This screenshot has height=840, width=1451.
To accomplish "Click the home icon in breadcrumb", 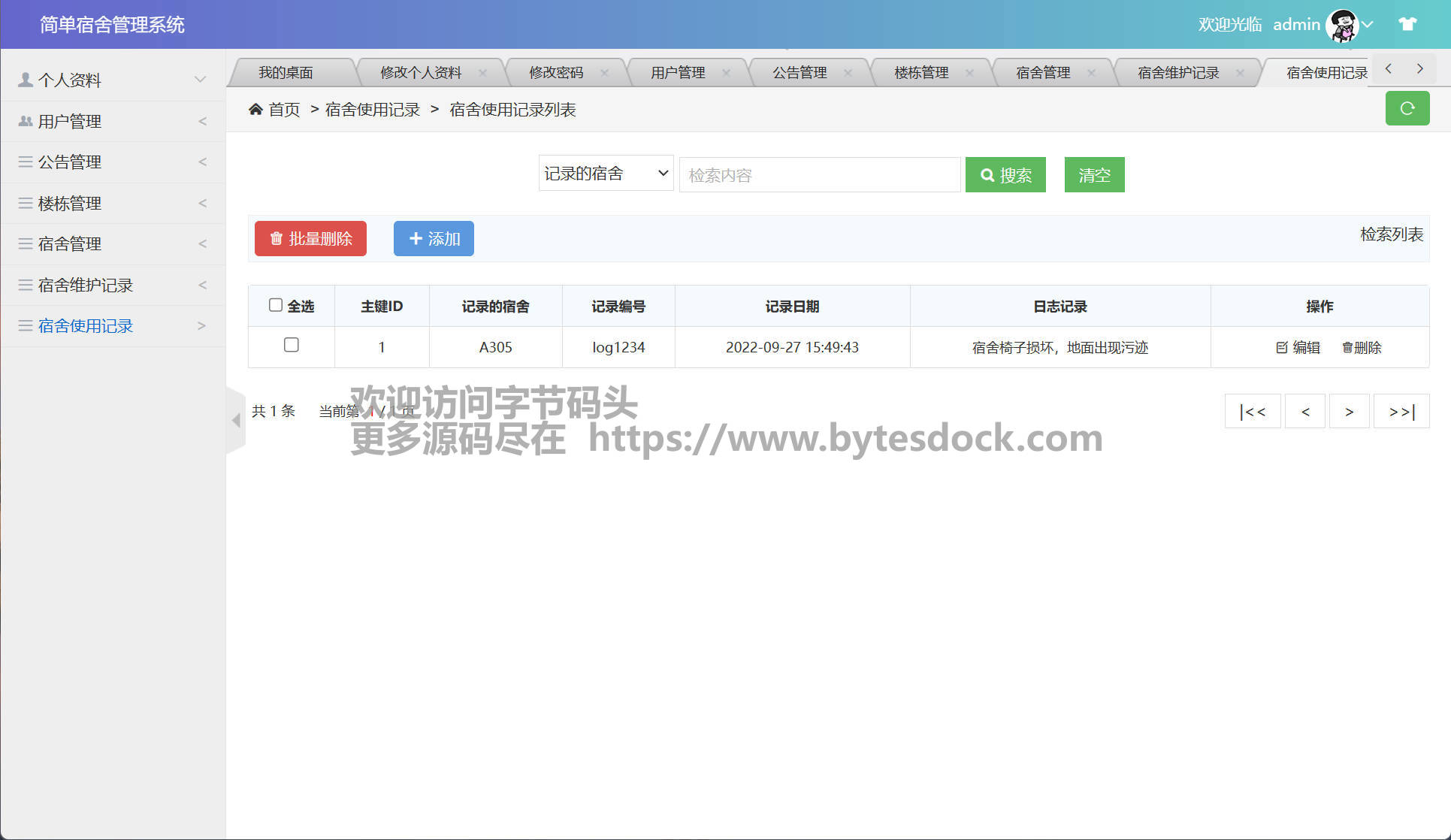I will tap(255, 110).
